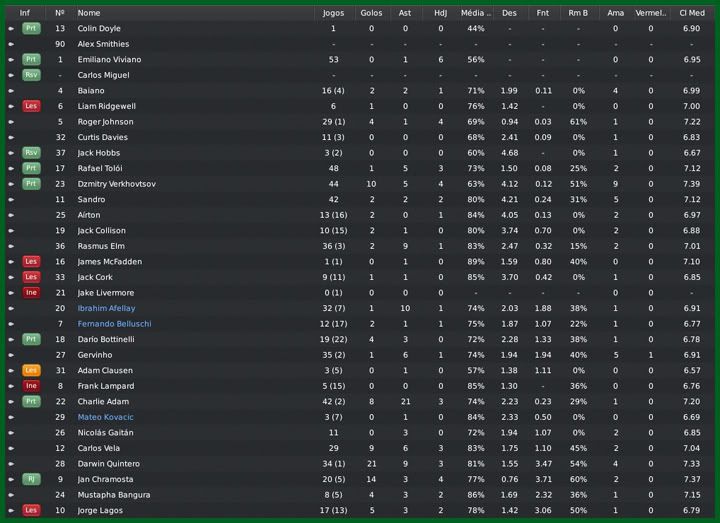Click the Rj badge for Jan Chramosta
The height and width of the screenshot is (523, 720).
coord(31,479)
